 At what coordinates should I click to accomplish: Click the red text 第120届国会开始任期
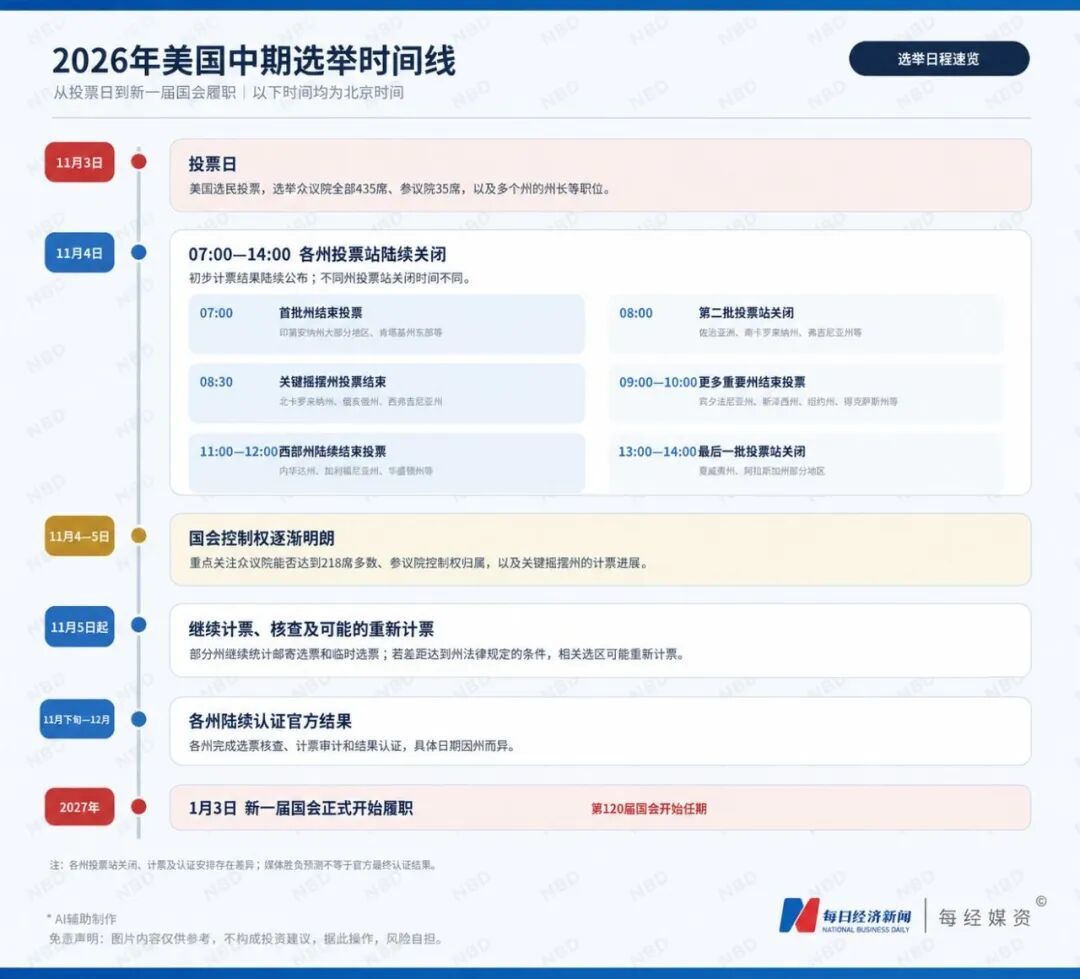coord(649,808)
